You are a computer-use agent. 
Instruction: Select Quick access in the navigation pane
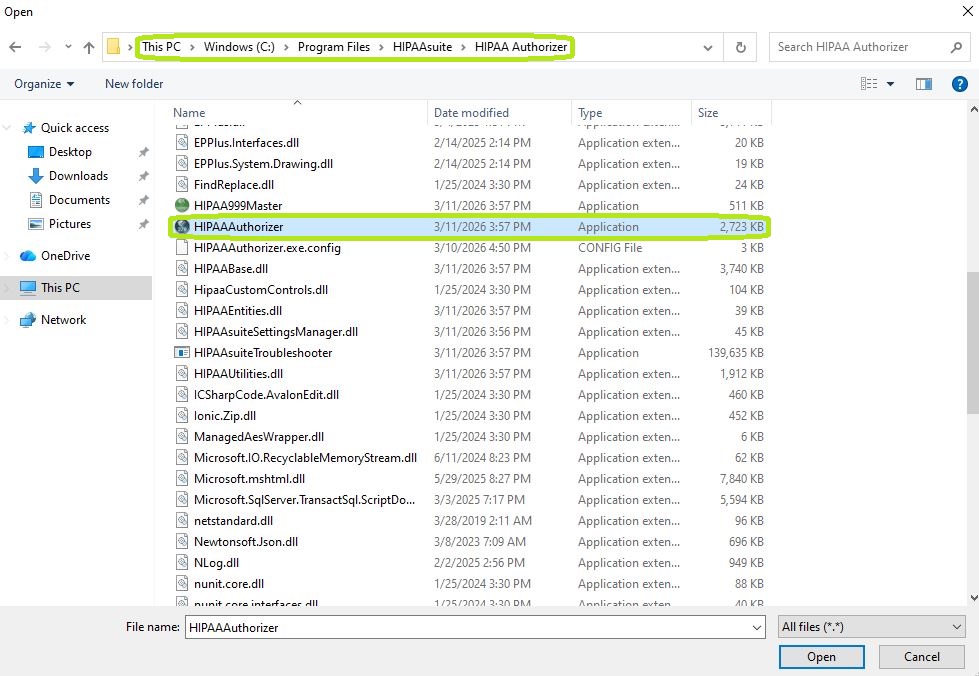(75, 128)
